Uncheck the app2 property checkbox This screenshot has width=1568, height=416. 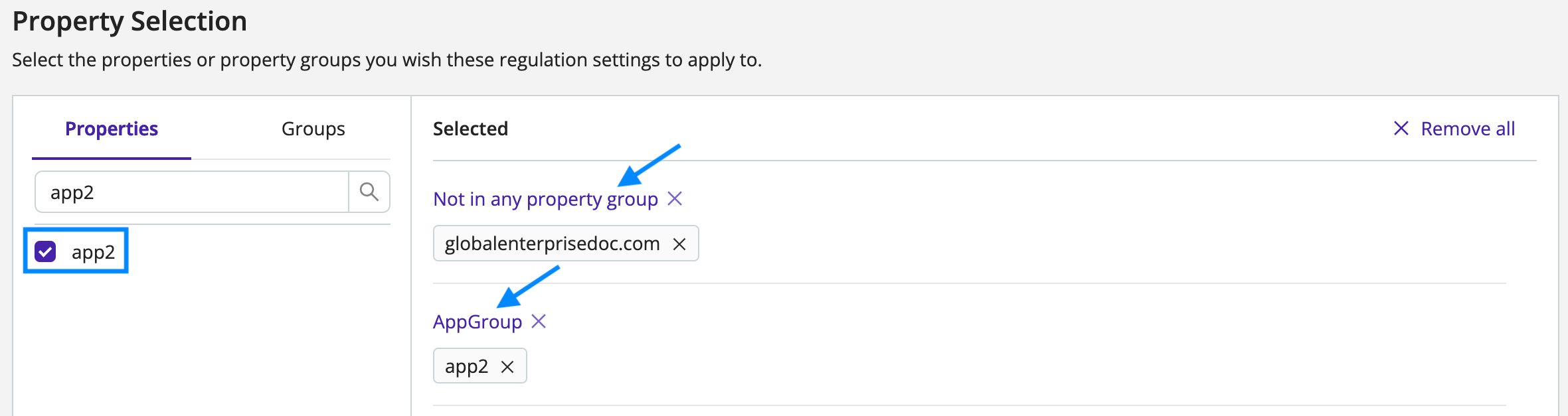point(45,251)
